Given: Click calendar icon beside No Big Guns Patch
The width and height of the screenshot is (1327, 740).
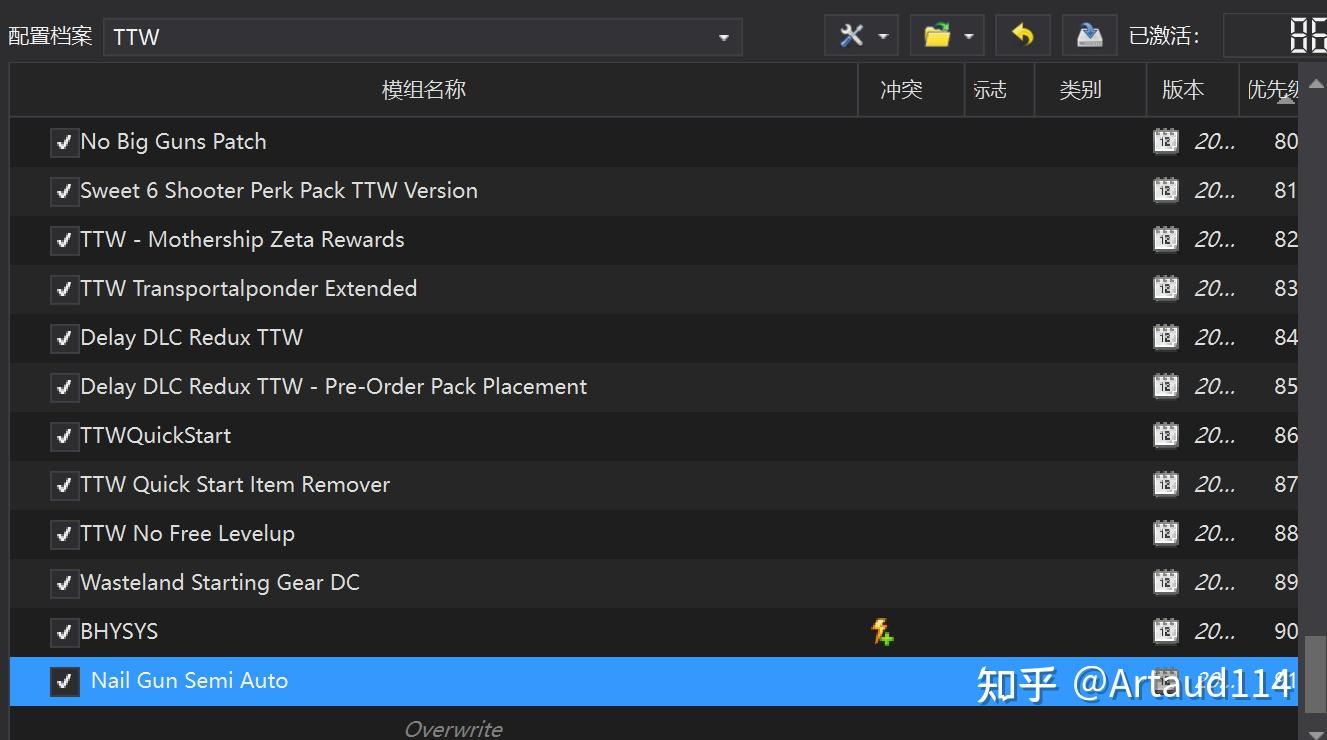Looking at the screenshot, I should tap(1165, 141).
